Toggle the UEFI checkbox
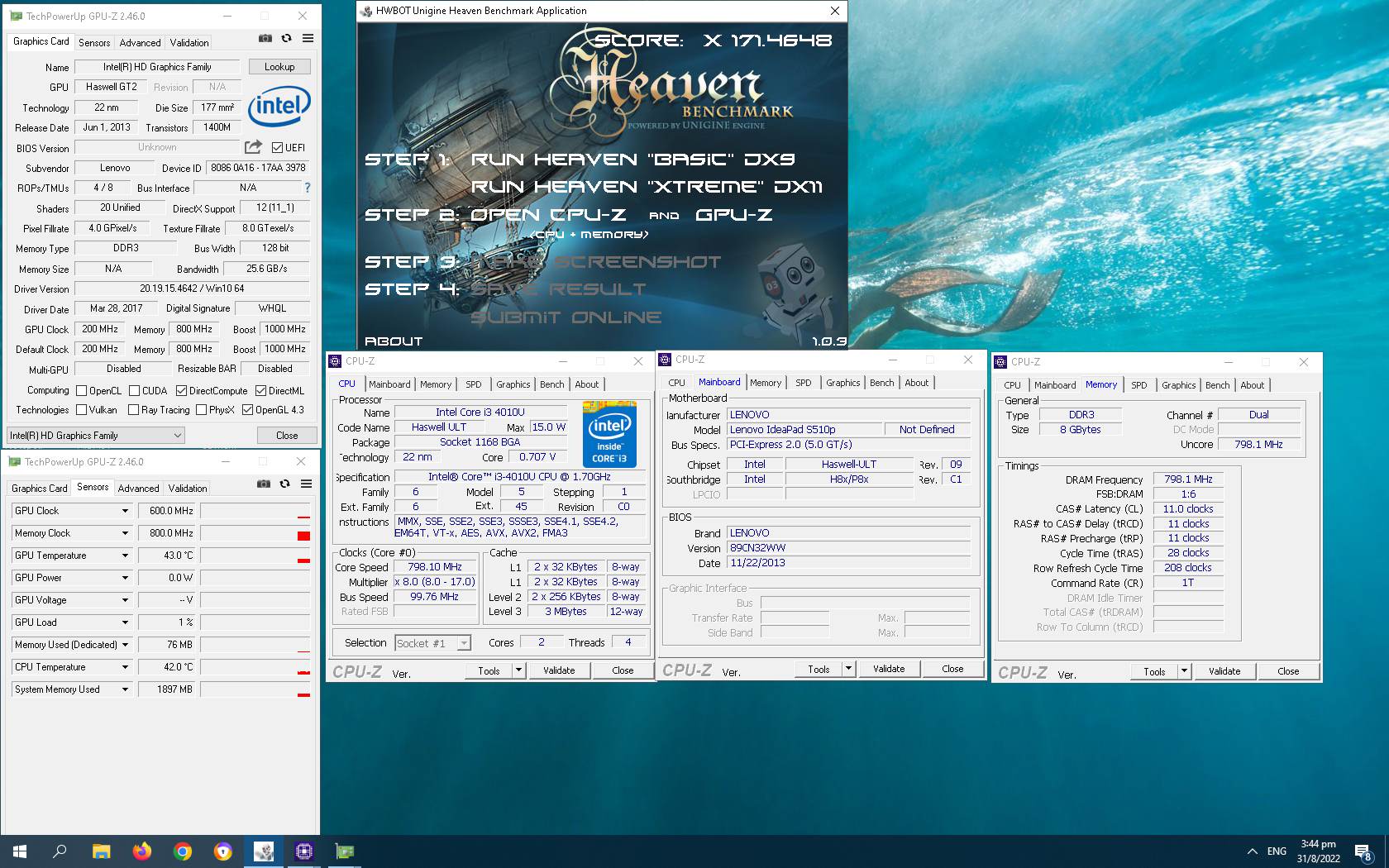 (277, 148)
